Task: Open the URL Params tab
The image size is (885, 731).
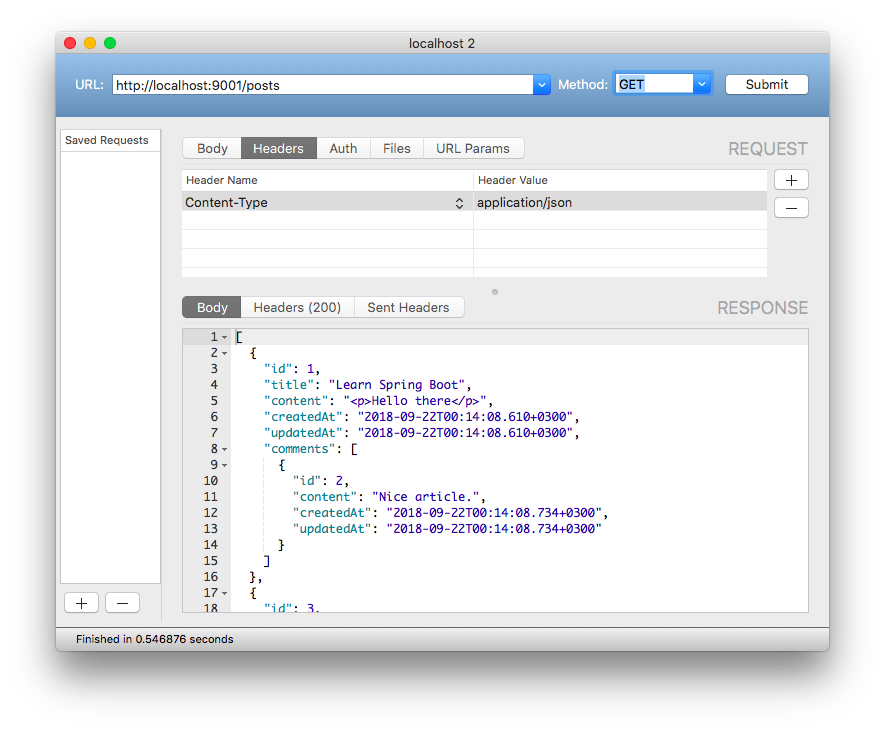Action: 473,148
